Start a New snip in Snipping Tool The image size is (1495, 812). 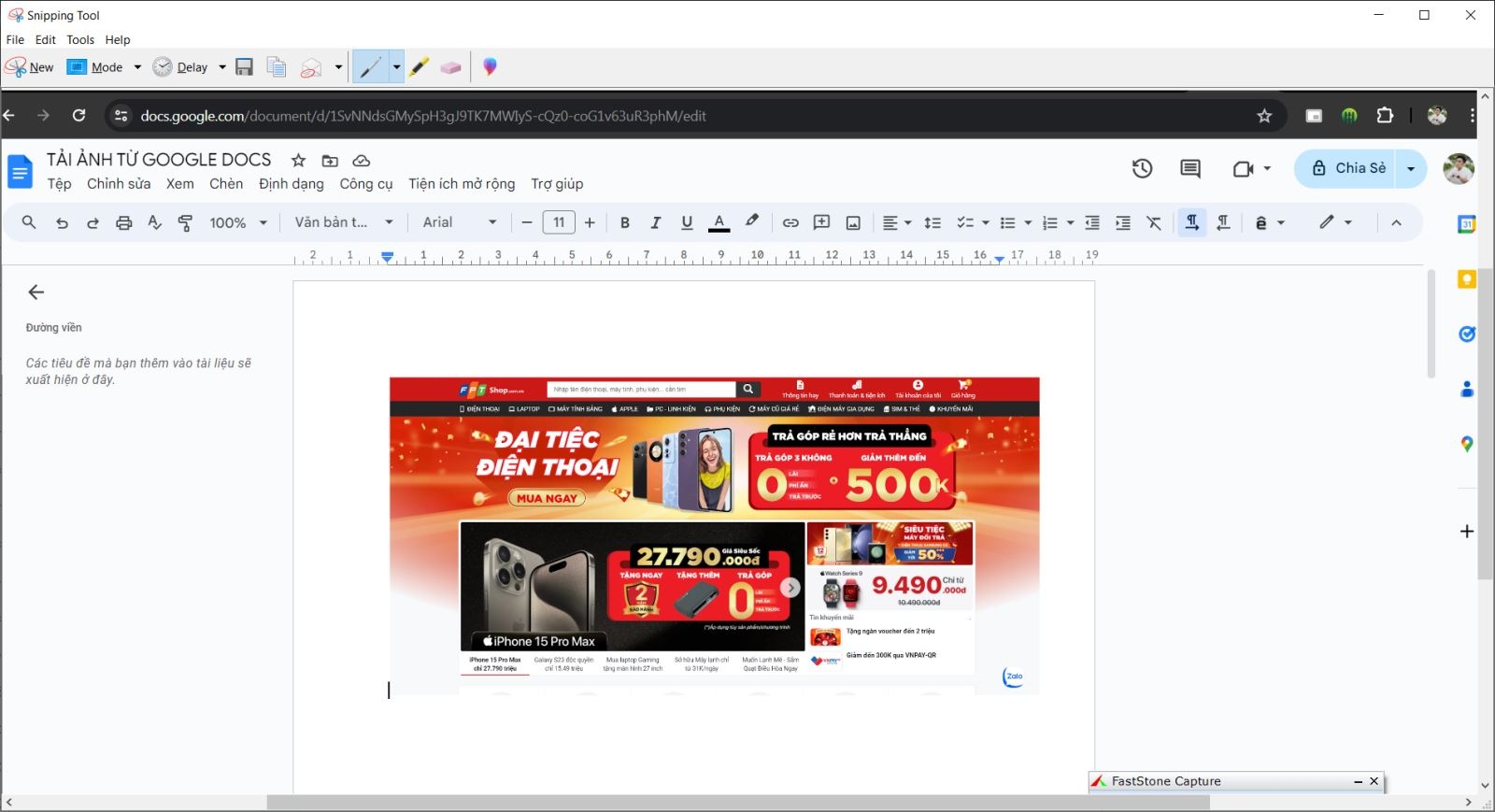point(30,67)
